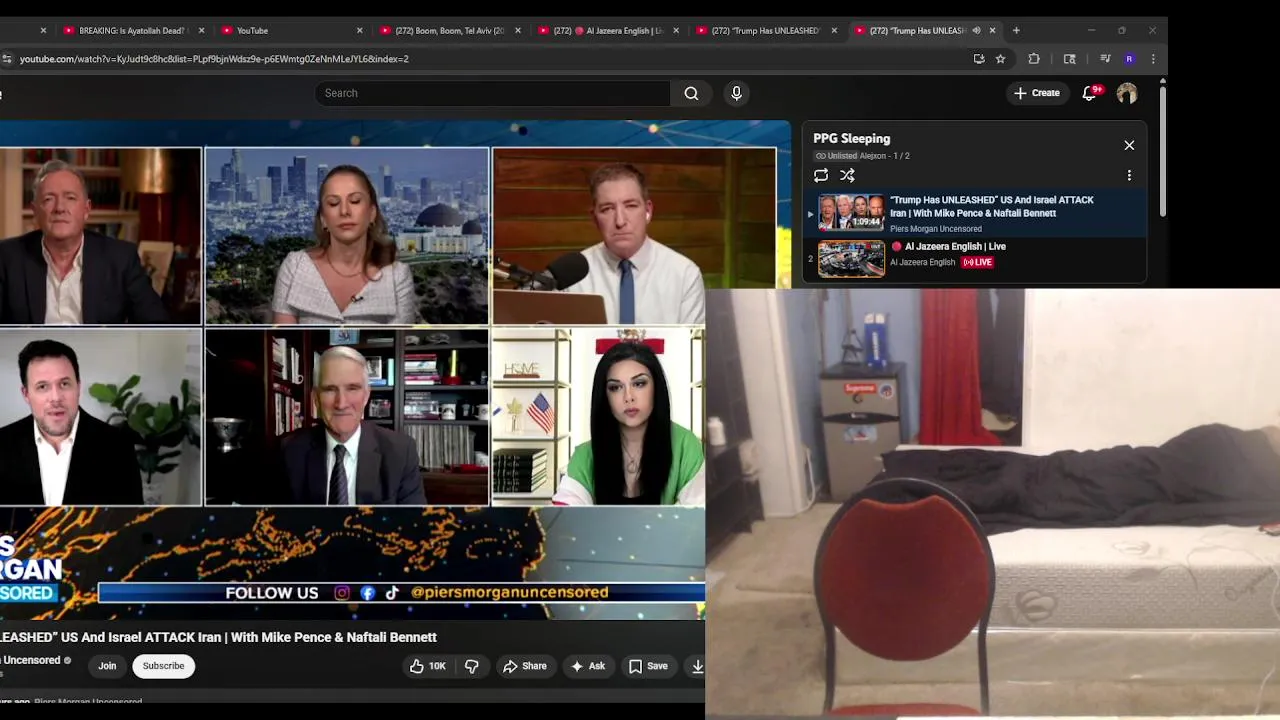Close the Al Jazeera English browser tab
This screenshot has width=1280, height=720.
(x=675, y=30)
